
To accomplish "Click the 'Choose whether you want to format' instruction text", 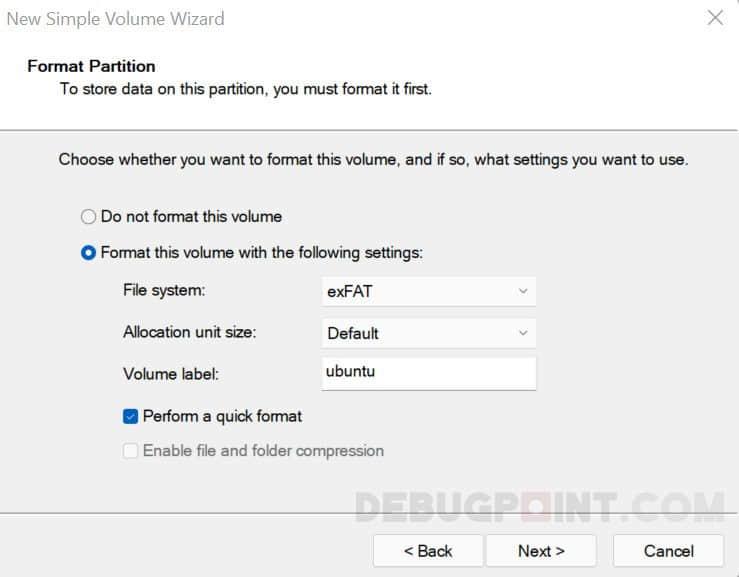I will (x=373, y=159).
